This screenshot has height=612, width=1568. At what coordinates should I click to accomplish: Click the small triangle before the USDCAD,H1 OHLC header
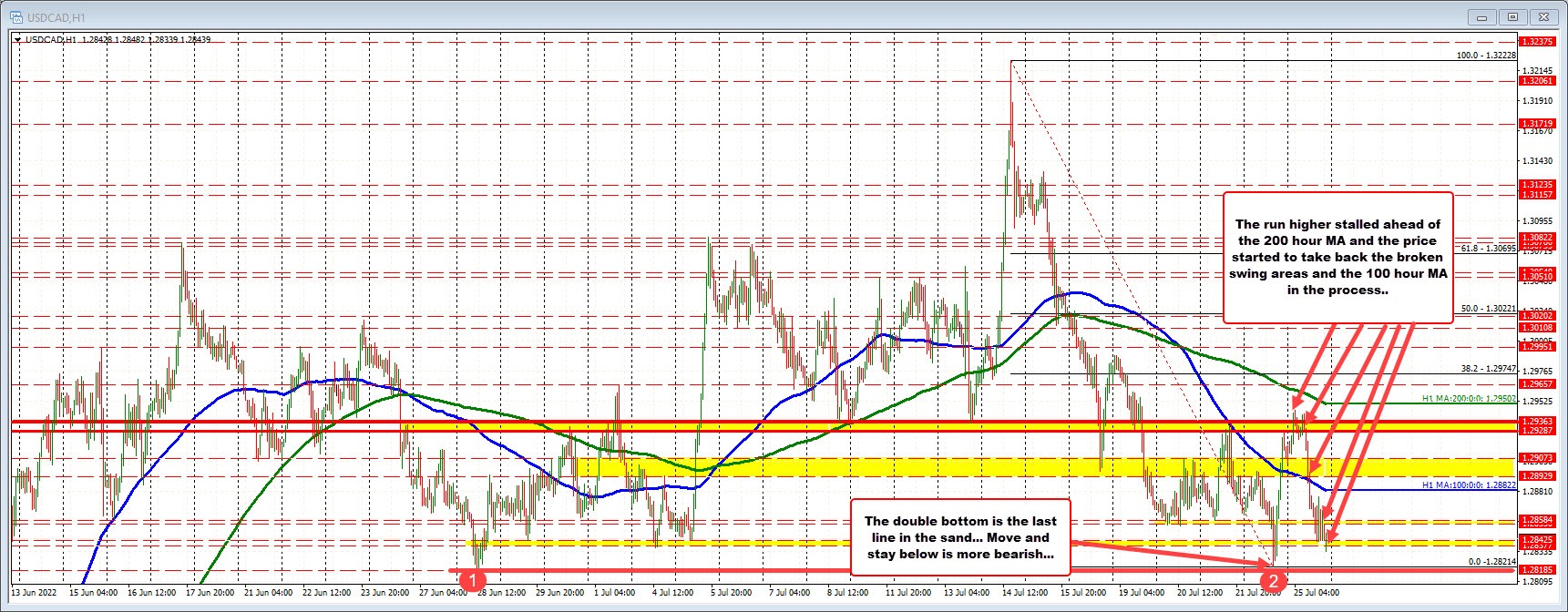pyautogui.click(x=18, y=39)
